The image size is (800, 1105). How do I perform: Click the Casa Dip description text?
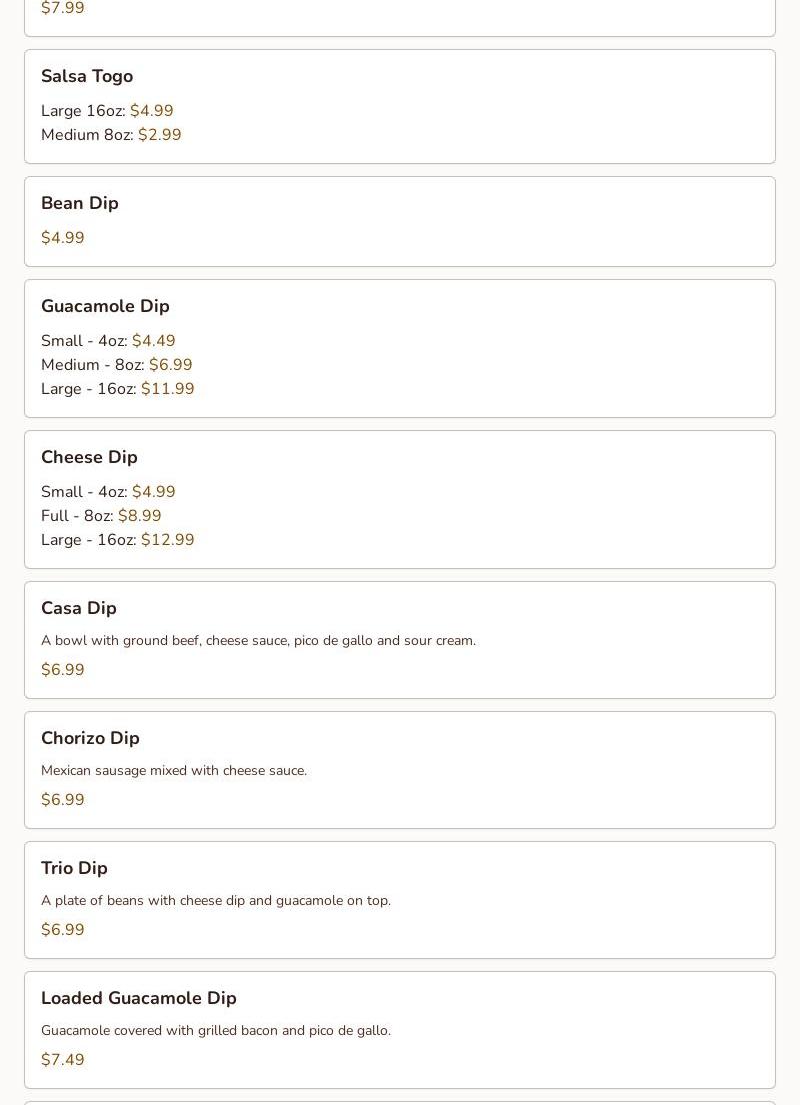pyautogui.click(x=258, y=641)
